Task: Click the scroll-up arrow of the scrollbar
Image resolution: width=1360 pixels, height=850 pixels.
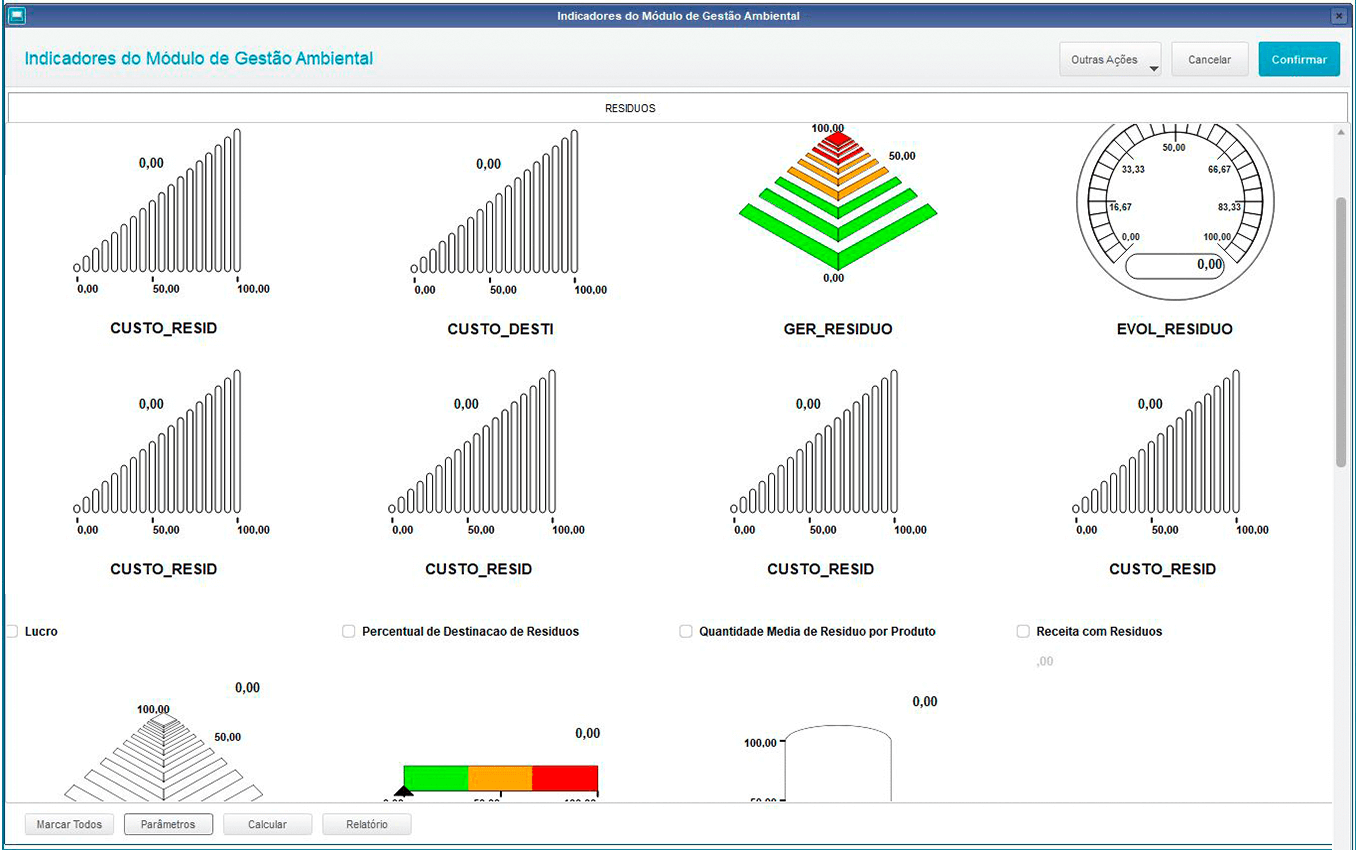Action: (1341, 132)
